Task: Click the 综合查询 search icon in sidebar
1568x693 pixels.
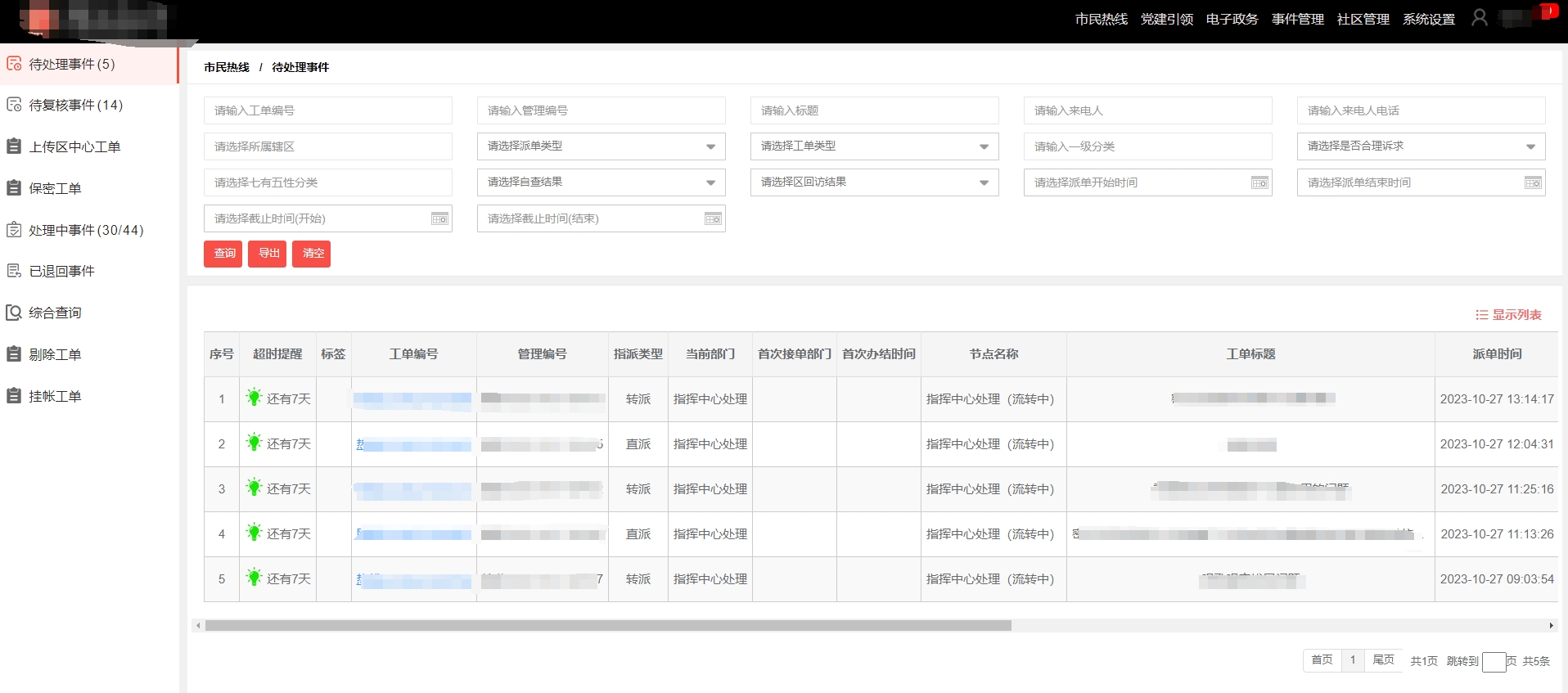Action: [x=14, y=313]
